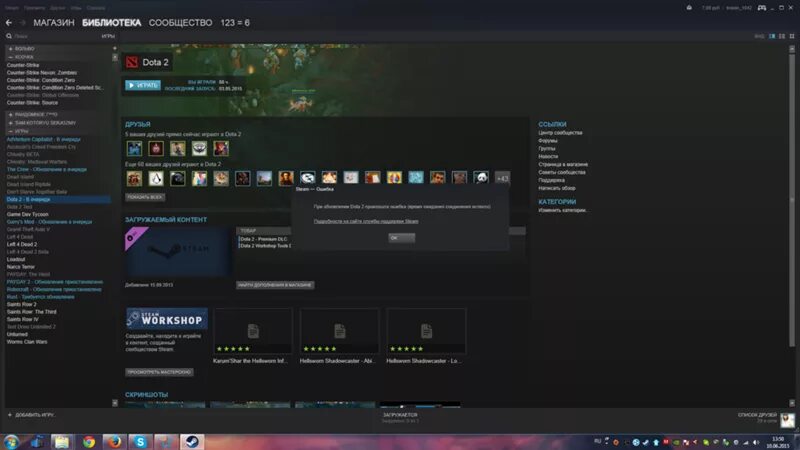The width and height of the screenshot is (800, 450).
Task: Click ДОБАВИТЬ ИГРУ plus icon
Action: click(10, 415)
